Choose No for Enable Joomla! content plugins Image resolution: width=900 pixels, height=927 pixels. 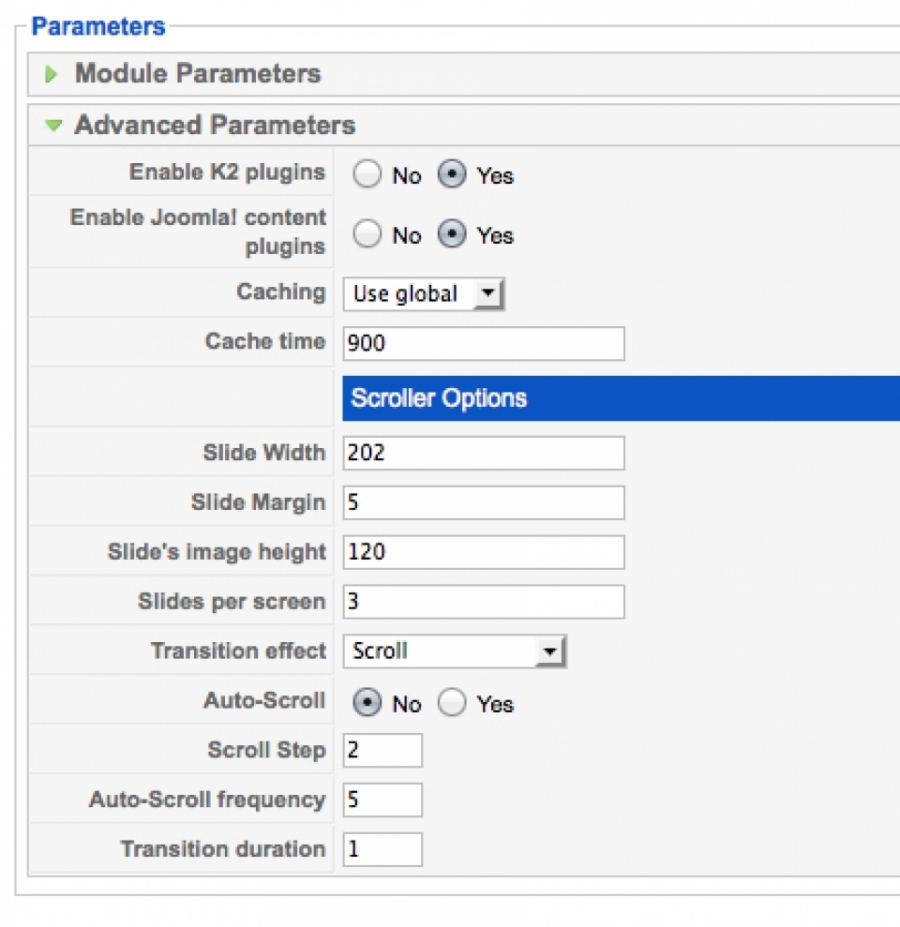[367, 234]
